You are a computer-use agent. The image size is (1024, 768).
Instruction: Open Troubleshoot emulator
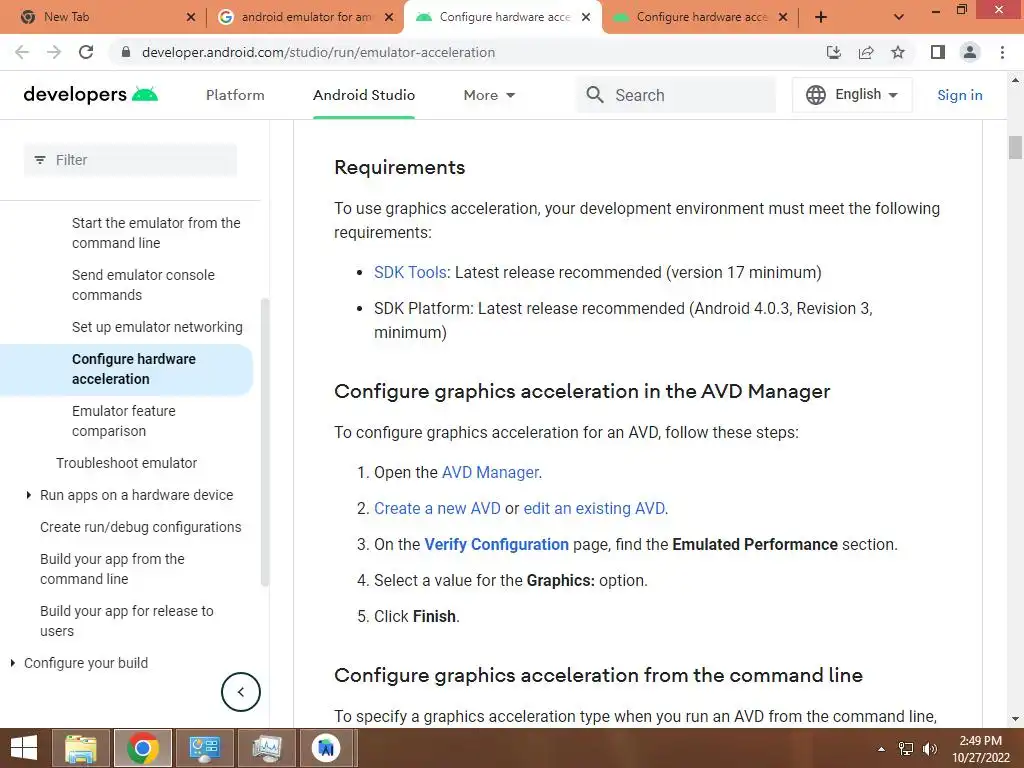click(x=126, y=463)
